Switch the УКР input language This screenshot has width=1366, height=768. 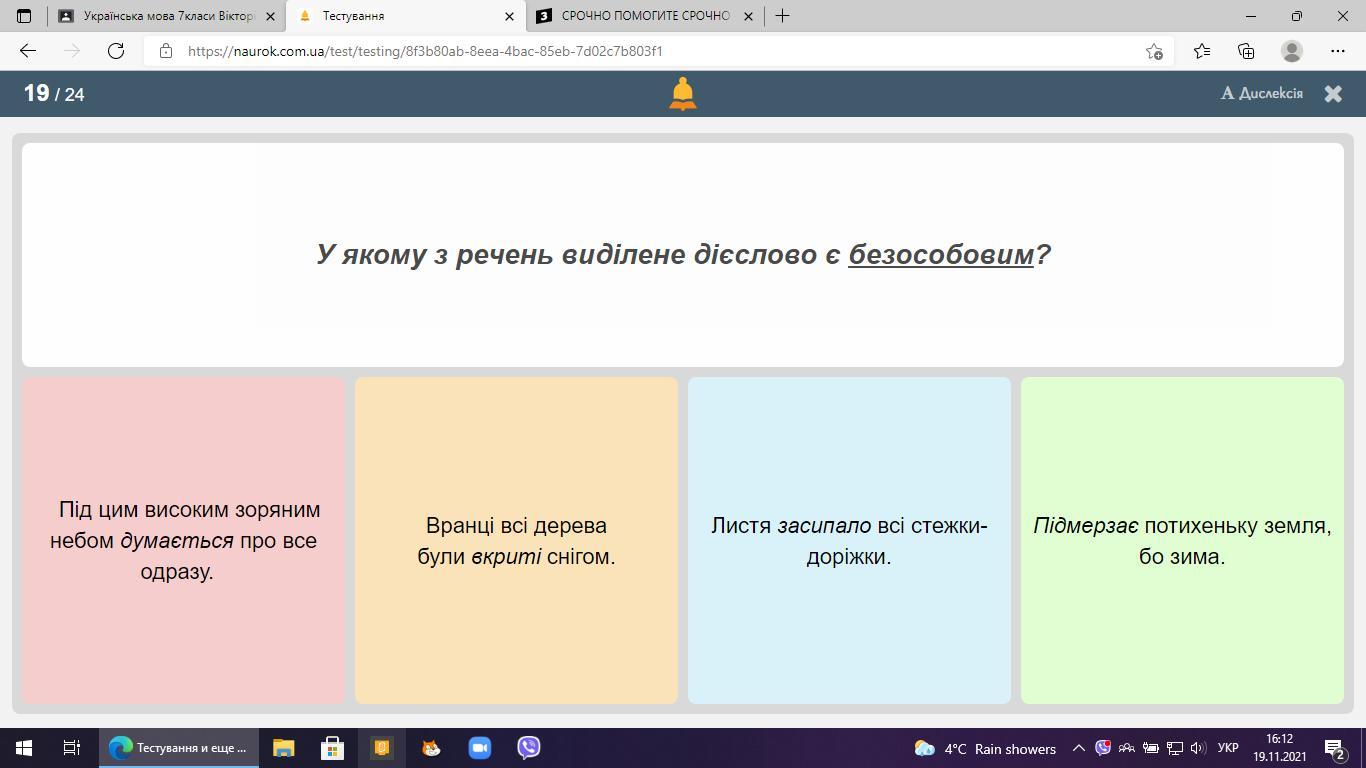coord(1228,748)
